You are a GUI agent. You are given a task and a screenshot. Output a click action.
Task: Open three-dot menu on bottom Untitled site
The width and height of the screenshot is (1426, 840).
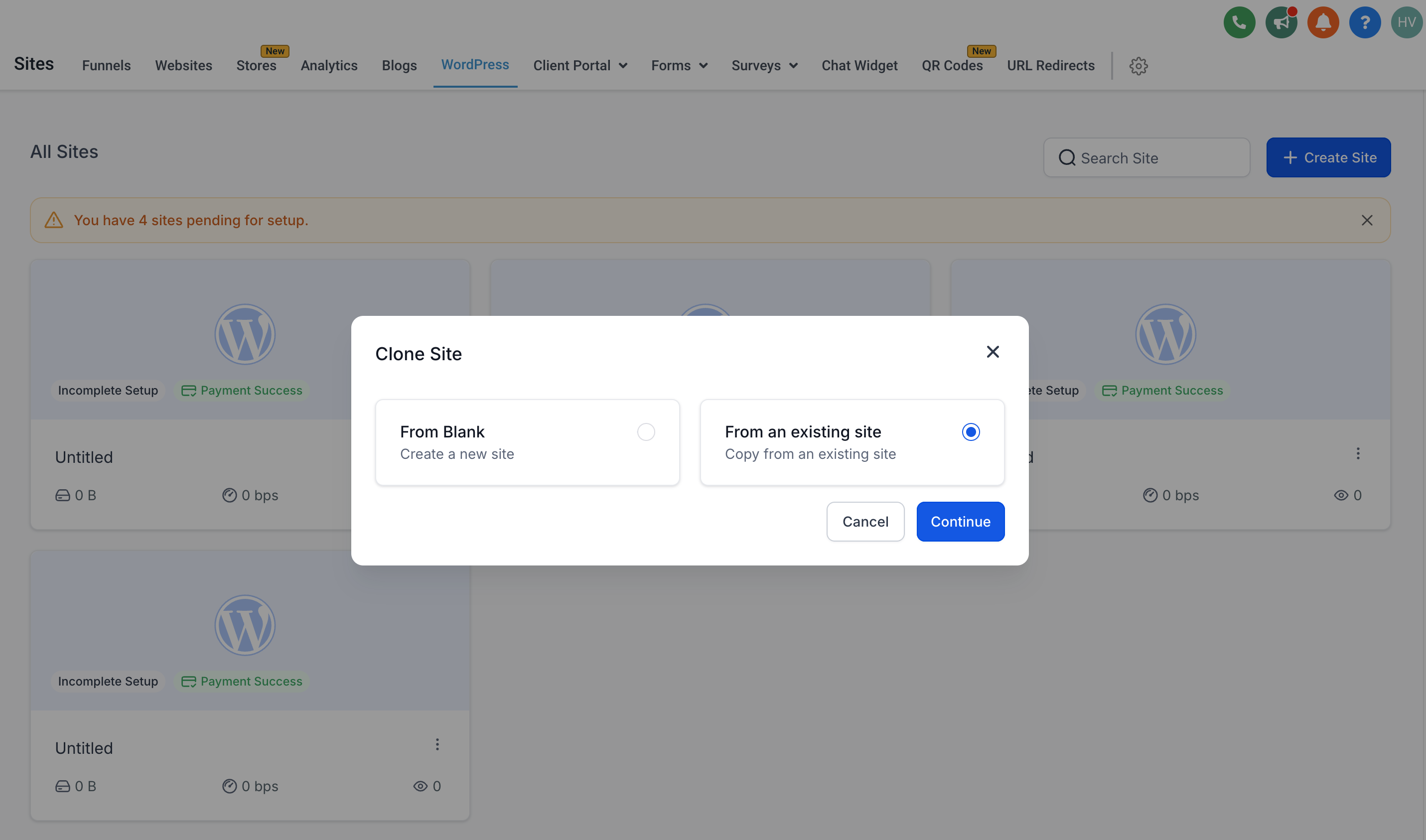point(437,744)
